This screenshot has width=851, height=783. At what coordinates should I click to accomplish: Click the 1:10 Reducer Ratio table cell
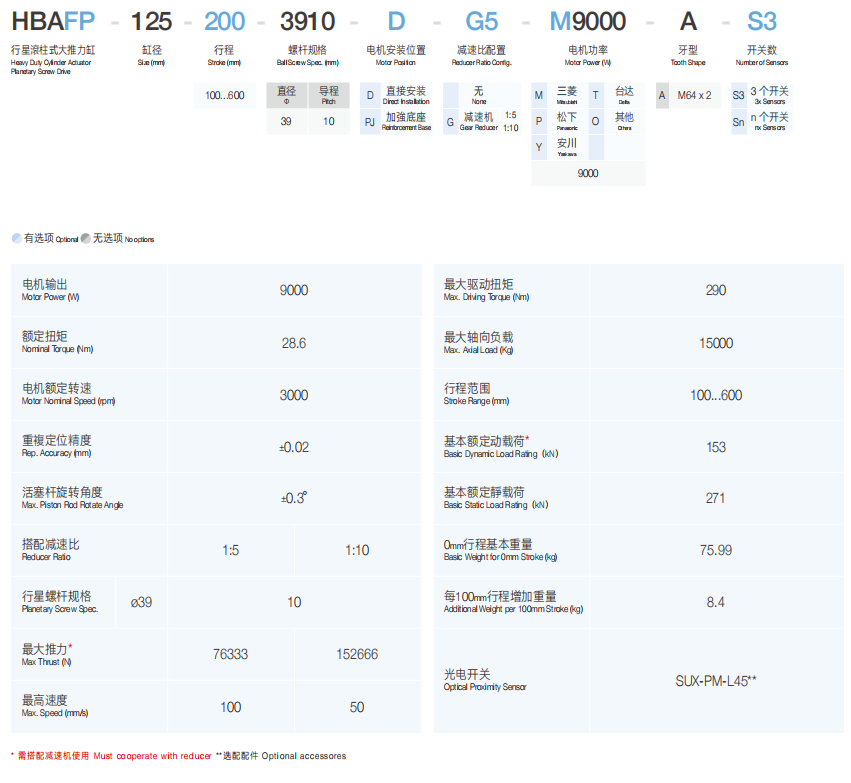357,550
